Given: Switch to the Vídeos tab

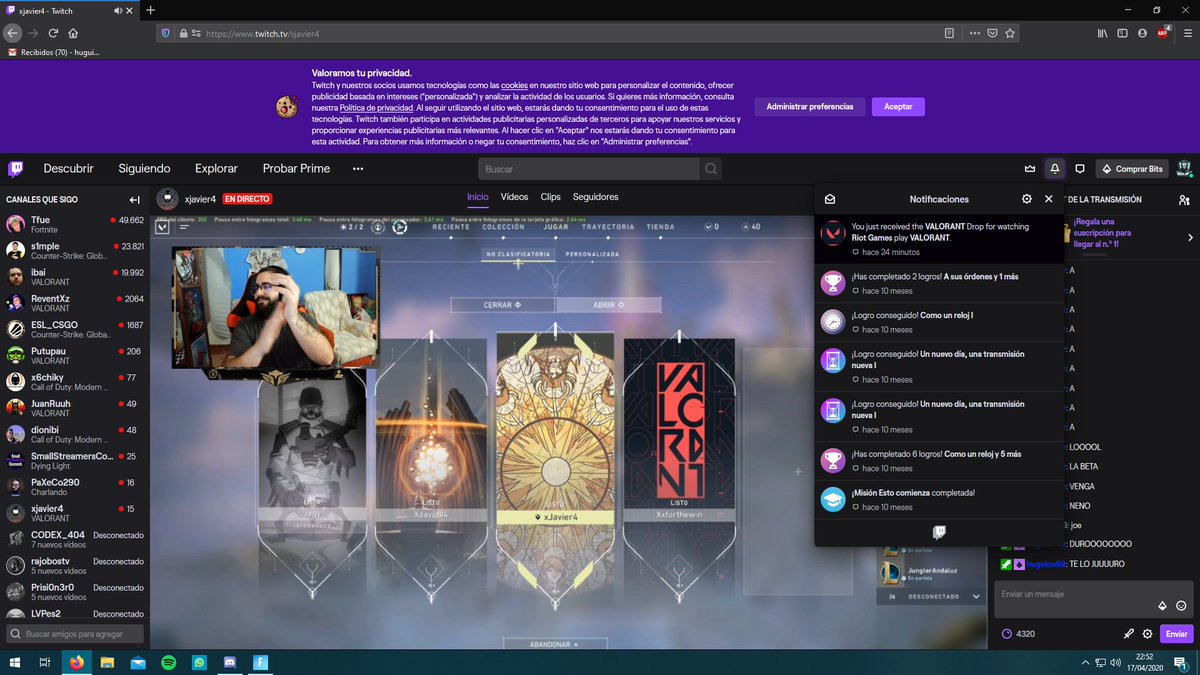Looking at the screenshot, I should 514,197.
